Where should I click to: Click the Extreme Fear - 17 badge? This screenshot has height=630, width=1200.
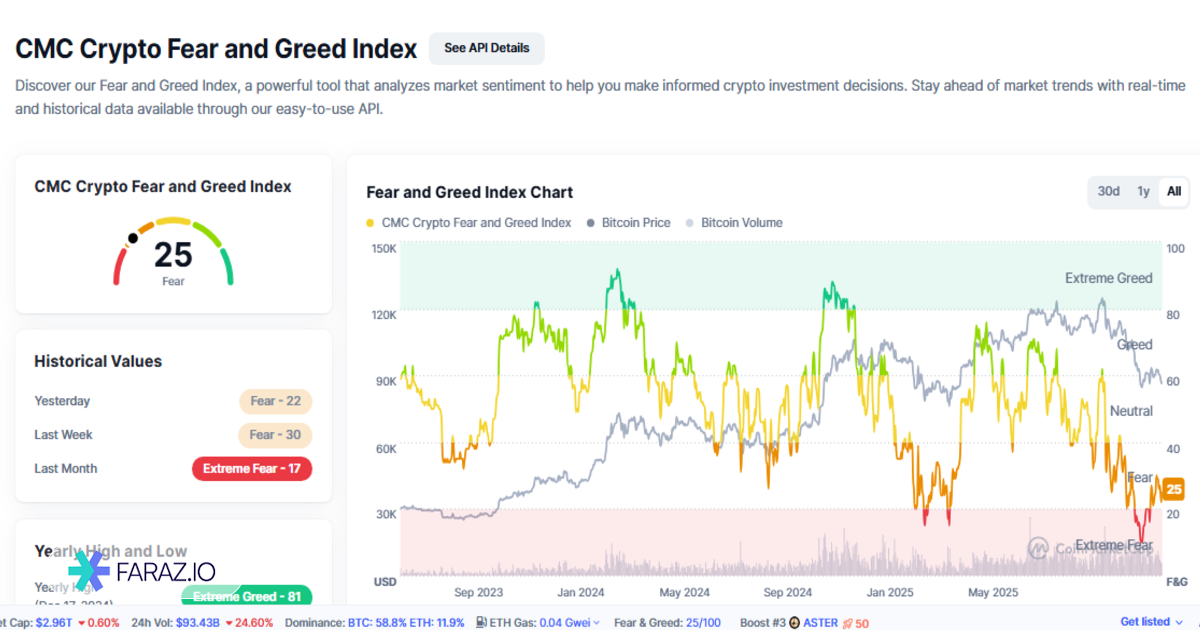tap(252, 468)
